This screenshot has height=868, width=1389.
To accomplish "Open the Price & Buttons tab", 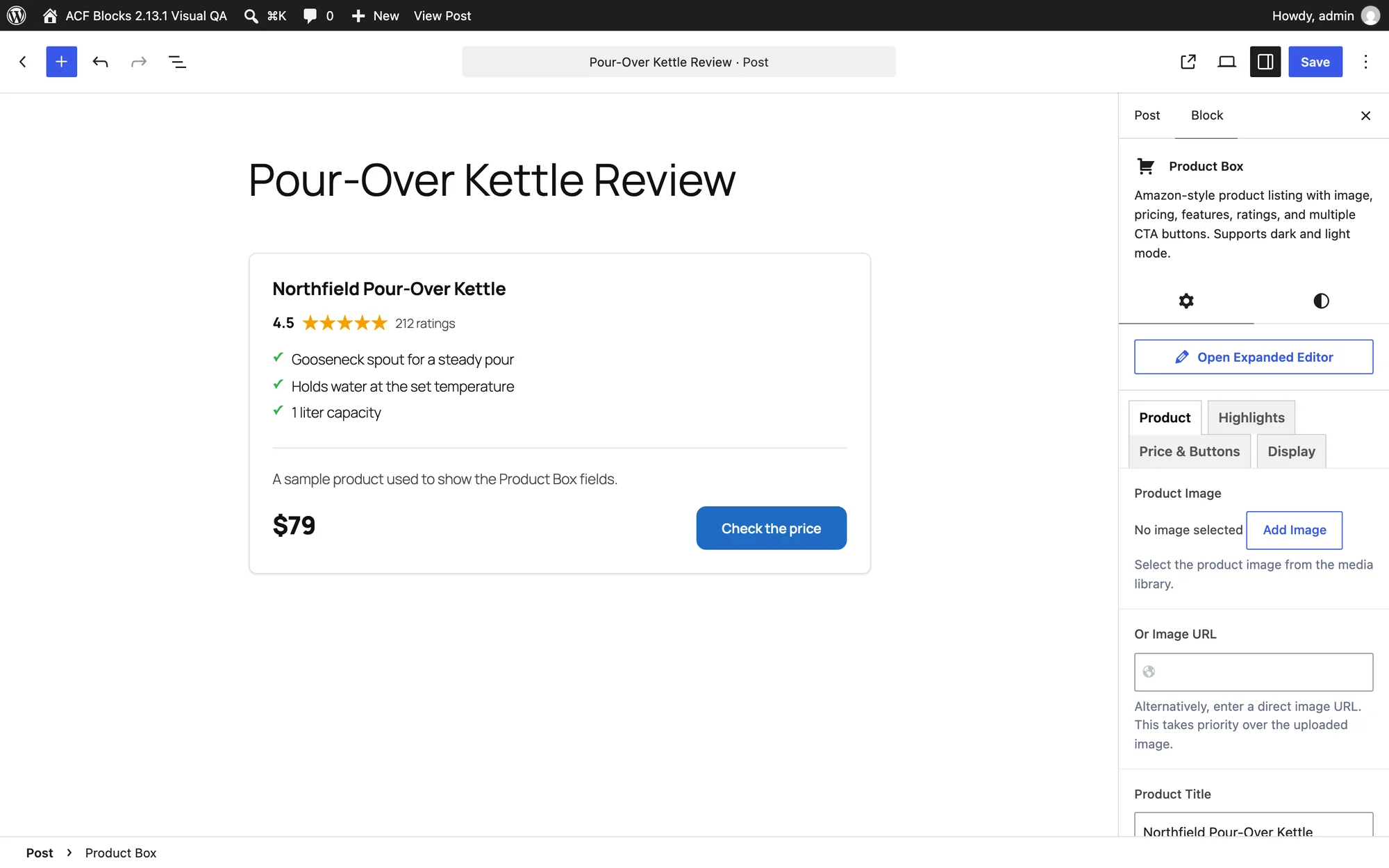I will 1189,451.
